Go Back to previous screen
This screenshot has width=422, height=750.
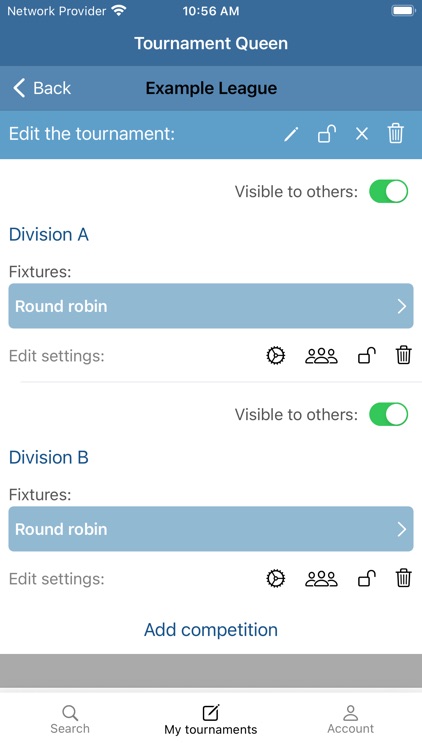(x=42, y=88)
